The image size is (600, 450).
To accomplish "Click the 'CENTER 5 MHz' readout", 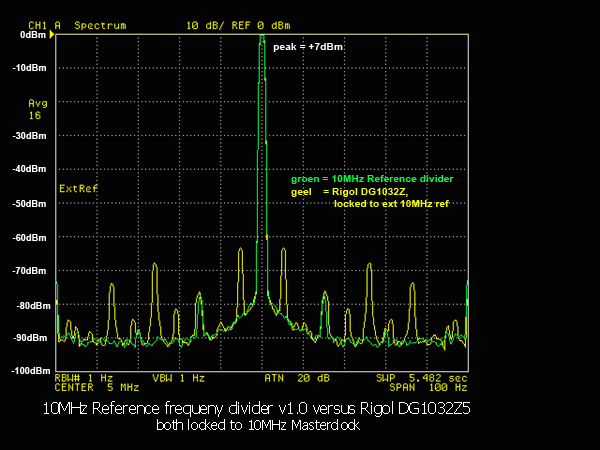I will (x=96, y=387).
